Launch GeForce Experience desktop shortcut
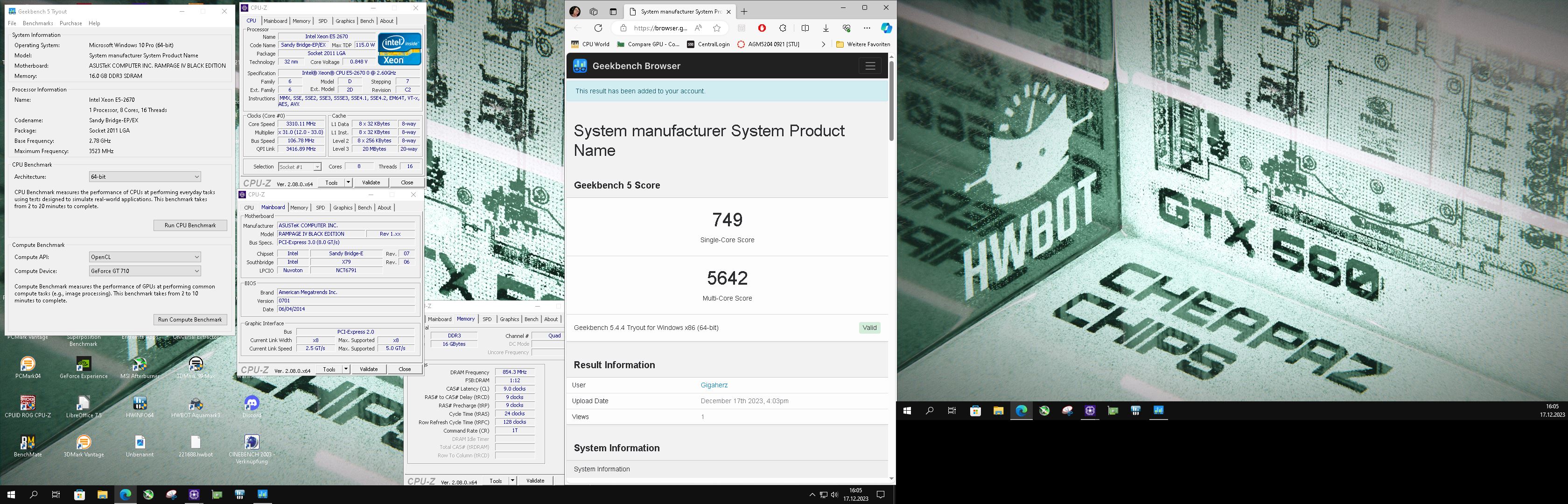The width and height of the screenshot is (1568, 504). pyautogui.click(x=84, y=367)
